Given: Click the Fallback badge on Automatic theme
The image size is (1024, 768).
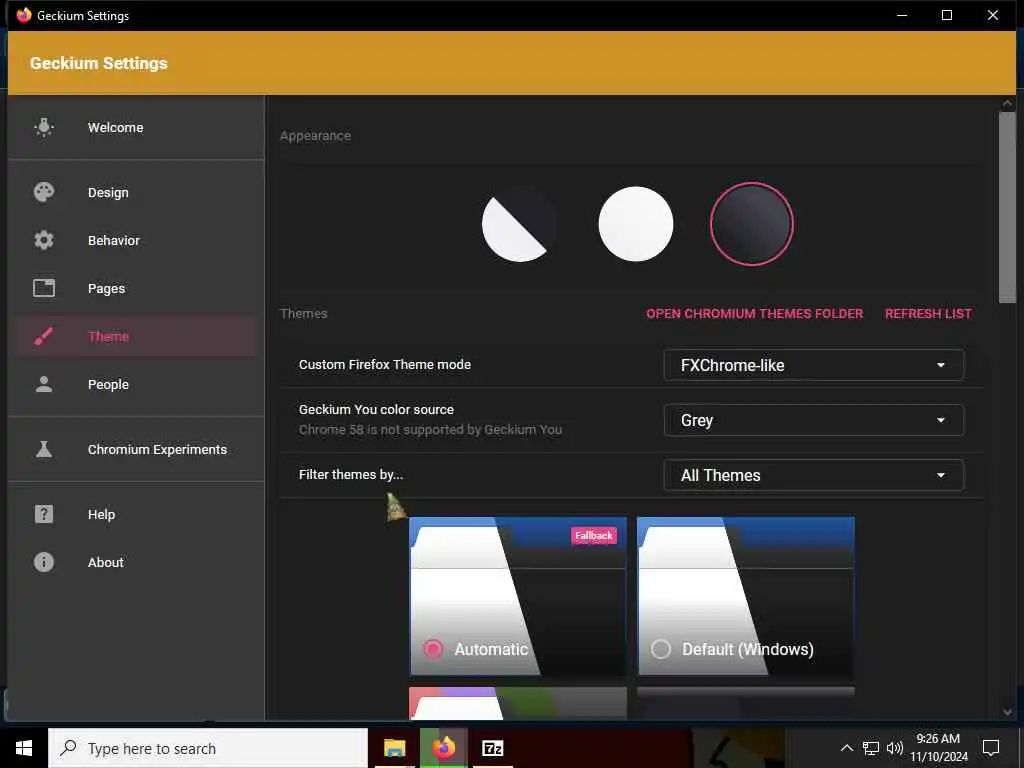Looking at the screenshot, I should [x=594, y=536].
